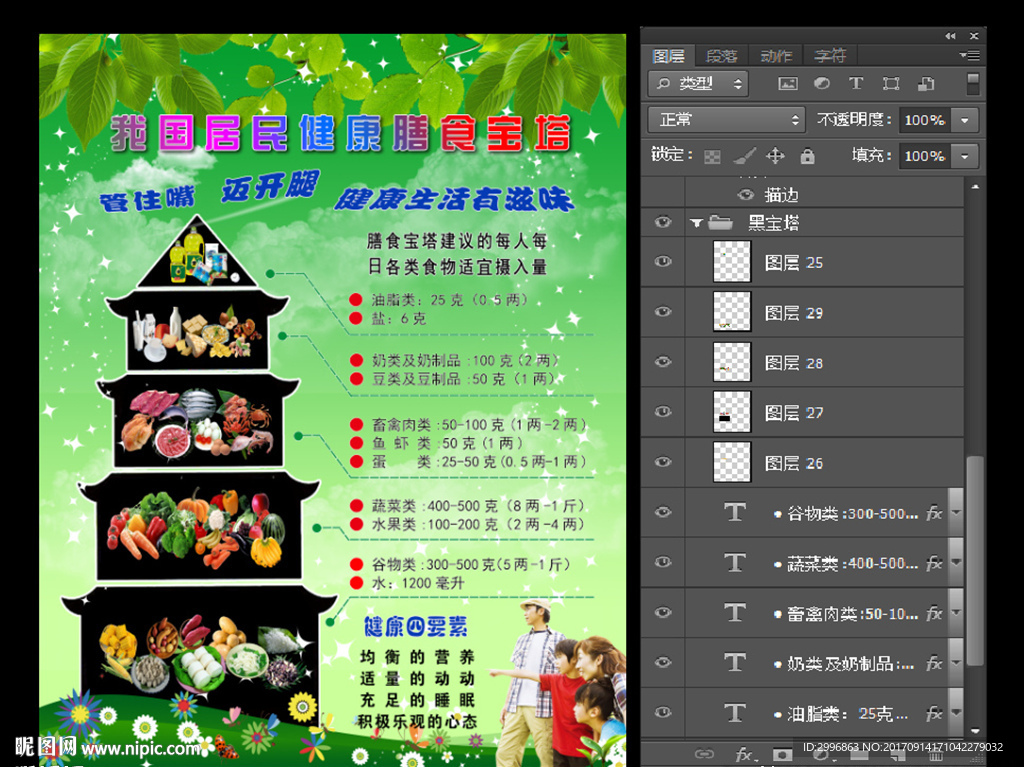
Task: Click the T icon of 奶类及奶制品 text layer
Action: pyautogui.click(x=735, y=662)
